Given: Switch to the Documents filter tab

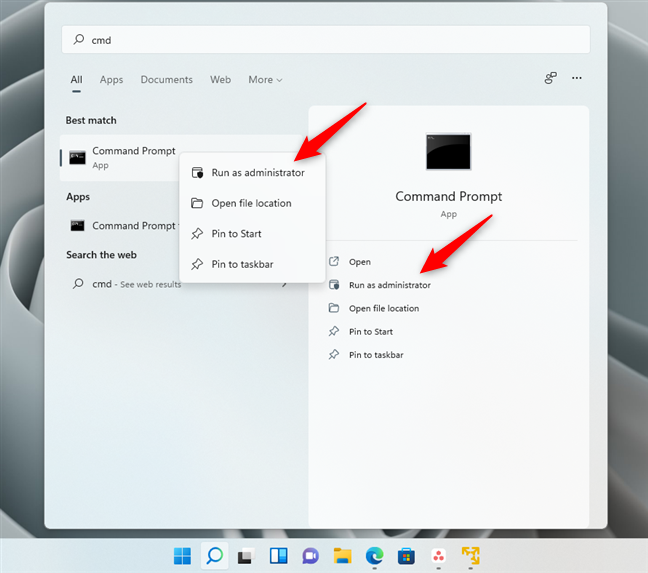Looking at the screenshot, I should [x=167, y=80].
